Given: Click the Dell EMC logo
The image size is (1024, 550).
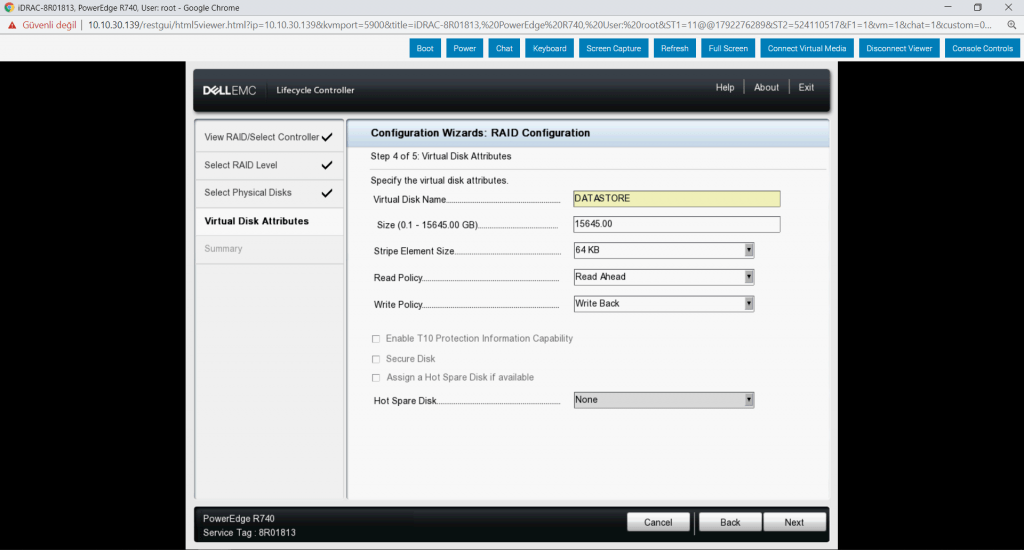Looking at the screenshot, I should (x=230, y=90).
